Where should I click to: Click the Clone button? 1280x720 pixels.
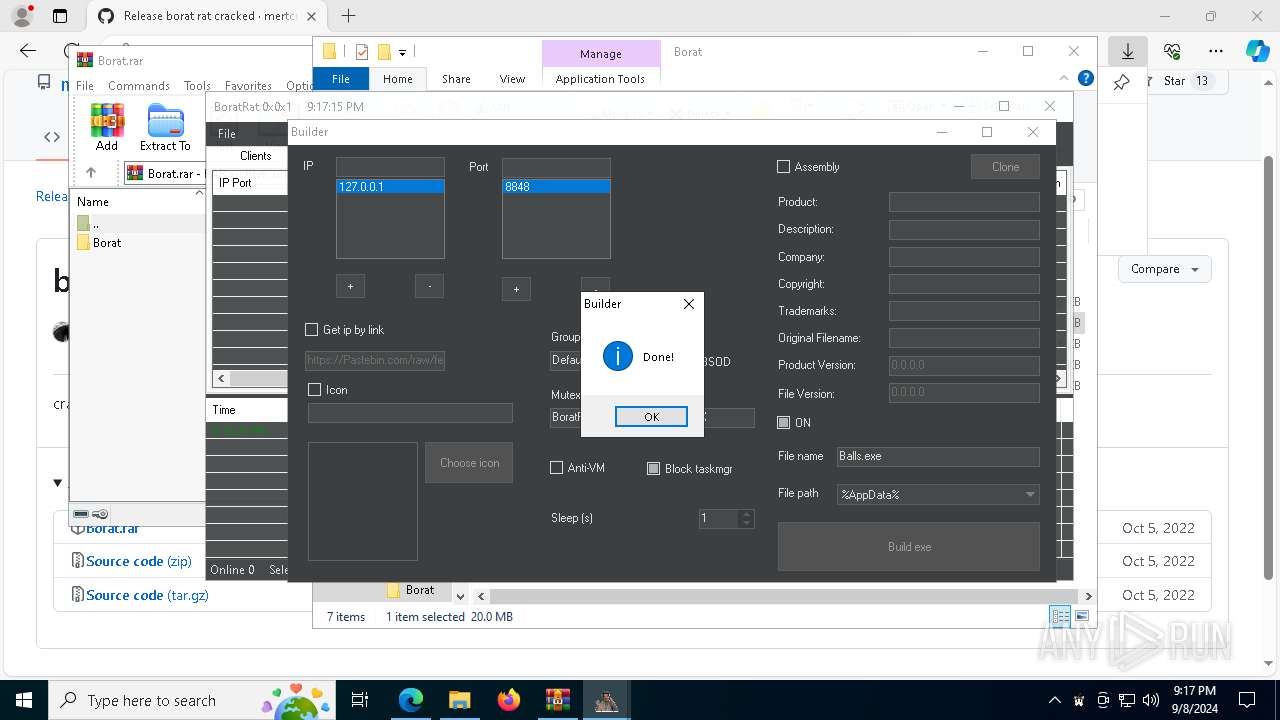pyautogui.click(x=1005, y=167)
